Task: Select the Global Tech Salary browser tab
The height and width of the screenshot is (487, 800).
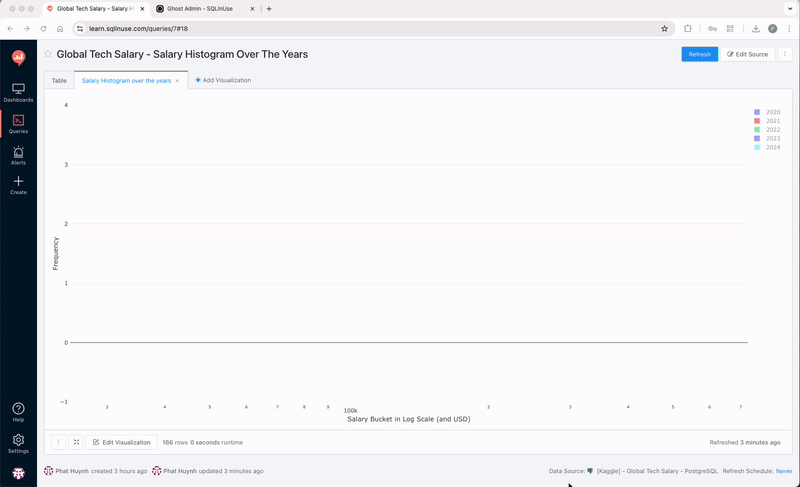Action: tap(95, 9)
